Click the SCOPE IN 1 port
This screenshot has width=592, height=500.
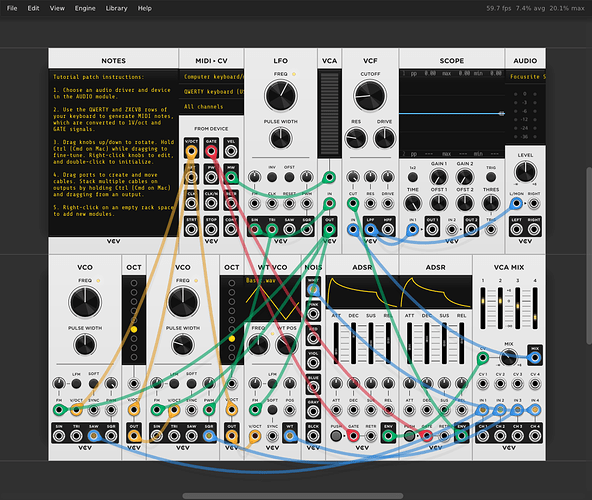pos(413,229)
